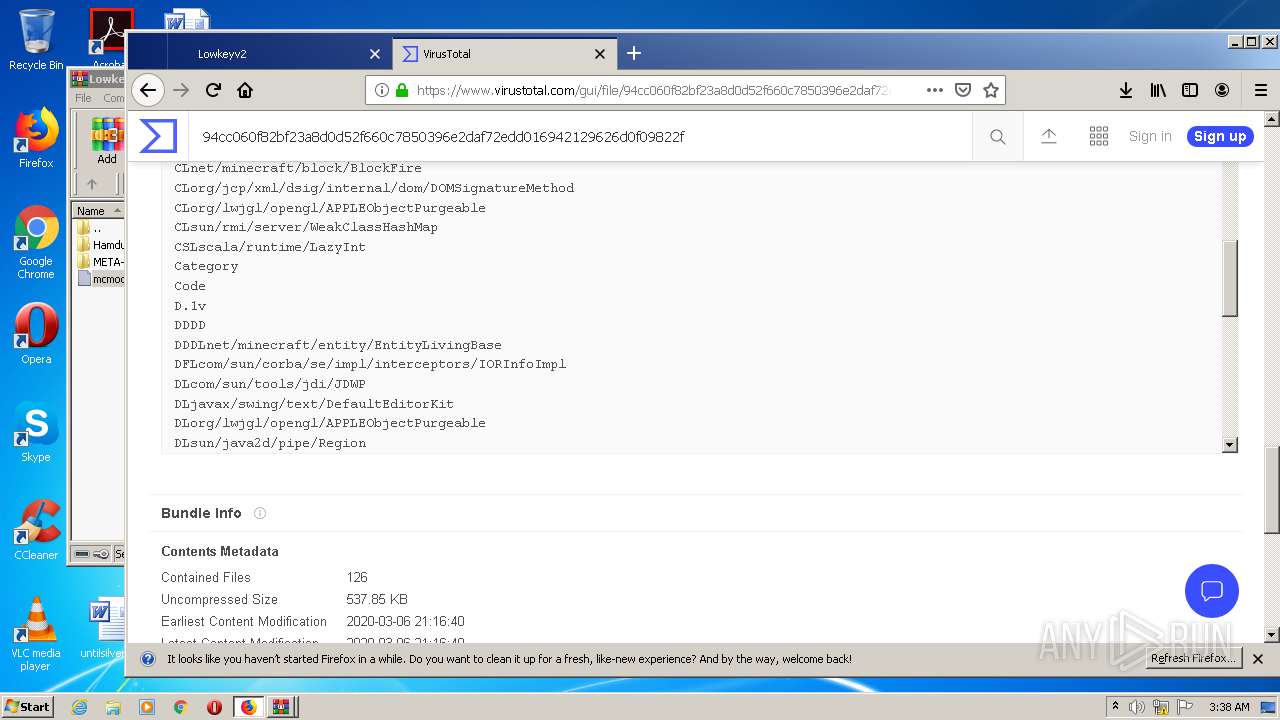Select the 'DLsun/java2d/pipe/Region' string
1280x720 pixels.
coord(270,443)
